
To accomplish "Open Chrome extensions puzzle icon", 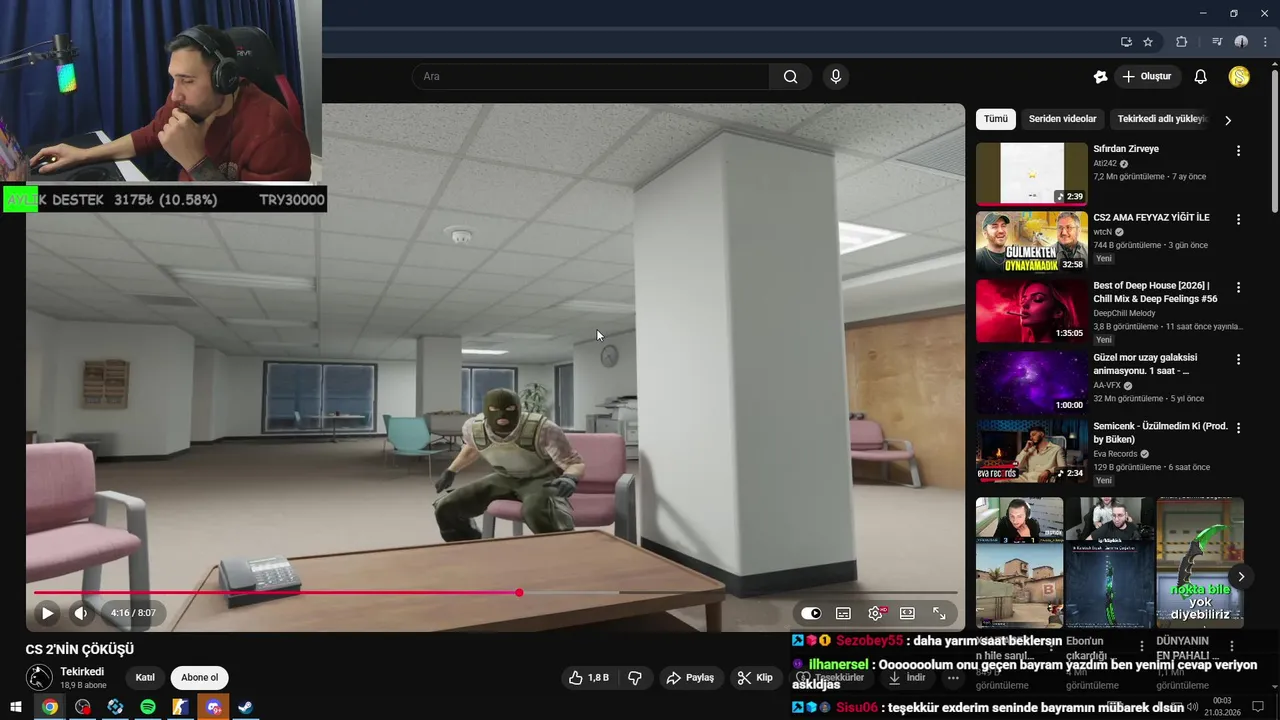I will [1181, 42].
